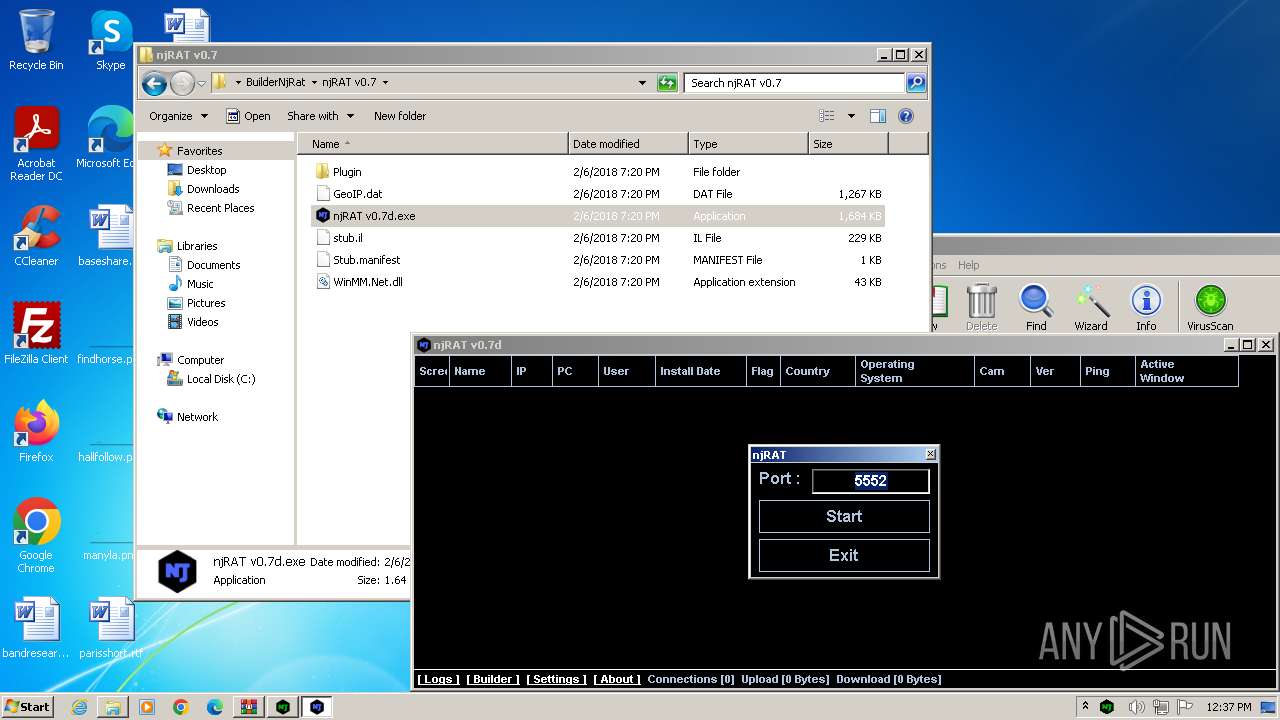Open the About link in njRAT
The width and height of the screenshot is (1280, 720).
(x=617, y=679)
